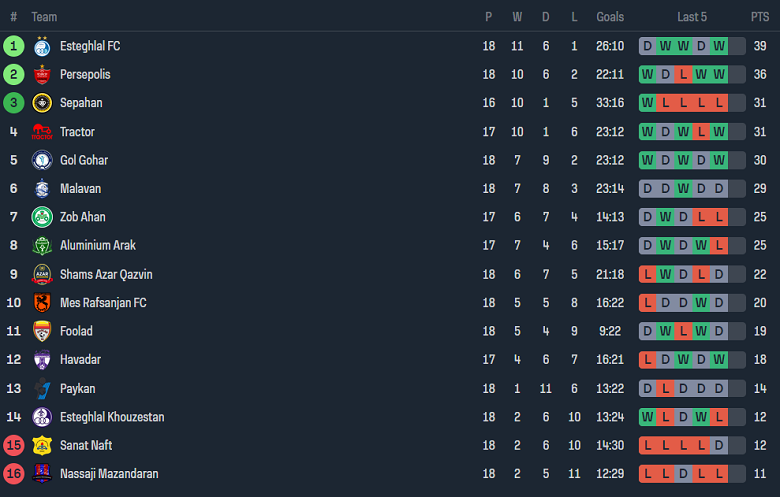Click the Foolad club badge
Image resolution: width=780 pixels, height=497 pixels.
pos(42,331)
